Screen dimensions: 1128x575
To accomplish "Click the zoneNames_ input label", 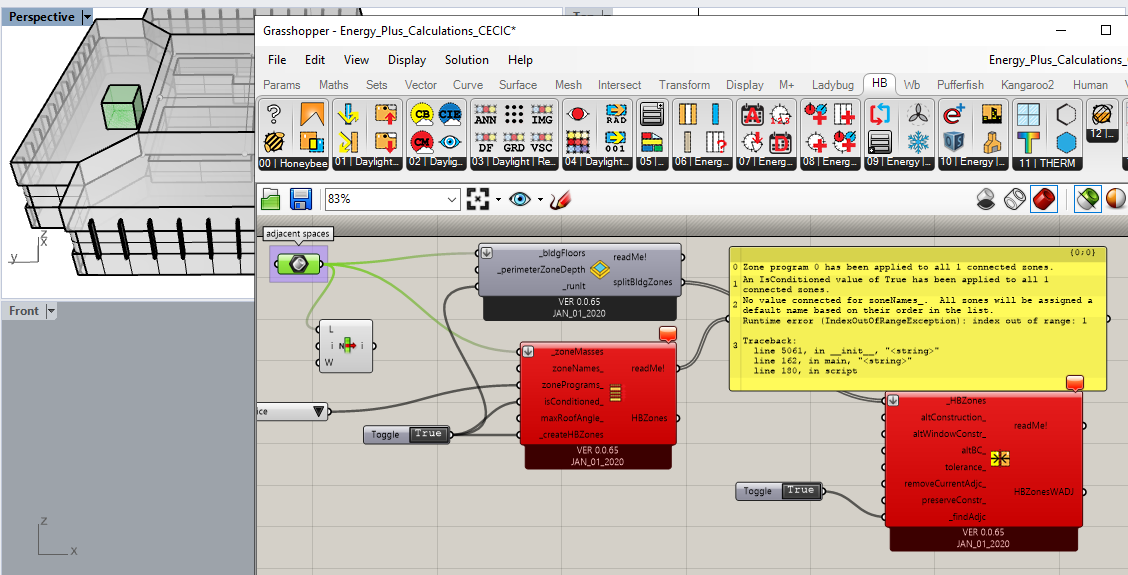I will coord(578,368).
